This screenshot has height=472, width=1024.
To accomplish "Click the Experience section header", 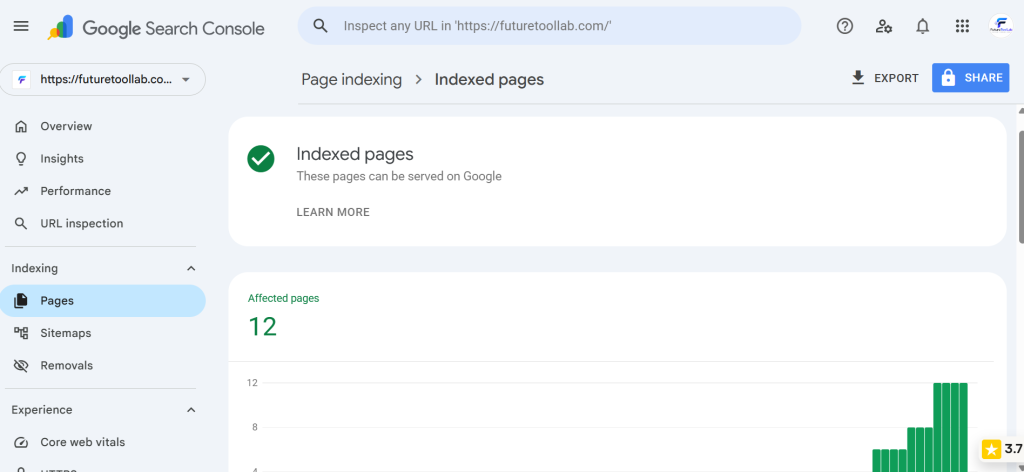I will point(103,410).
